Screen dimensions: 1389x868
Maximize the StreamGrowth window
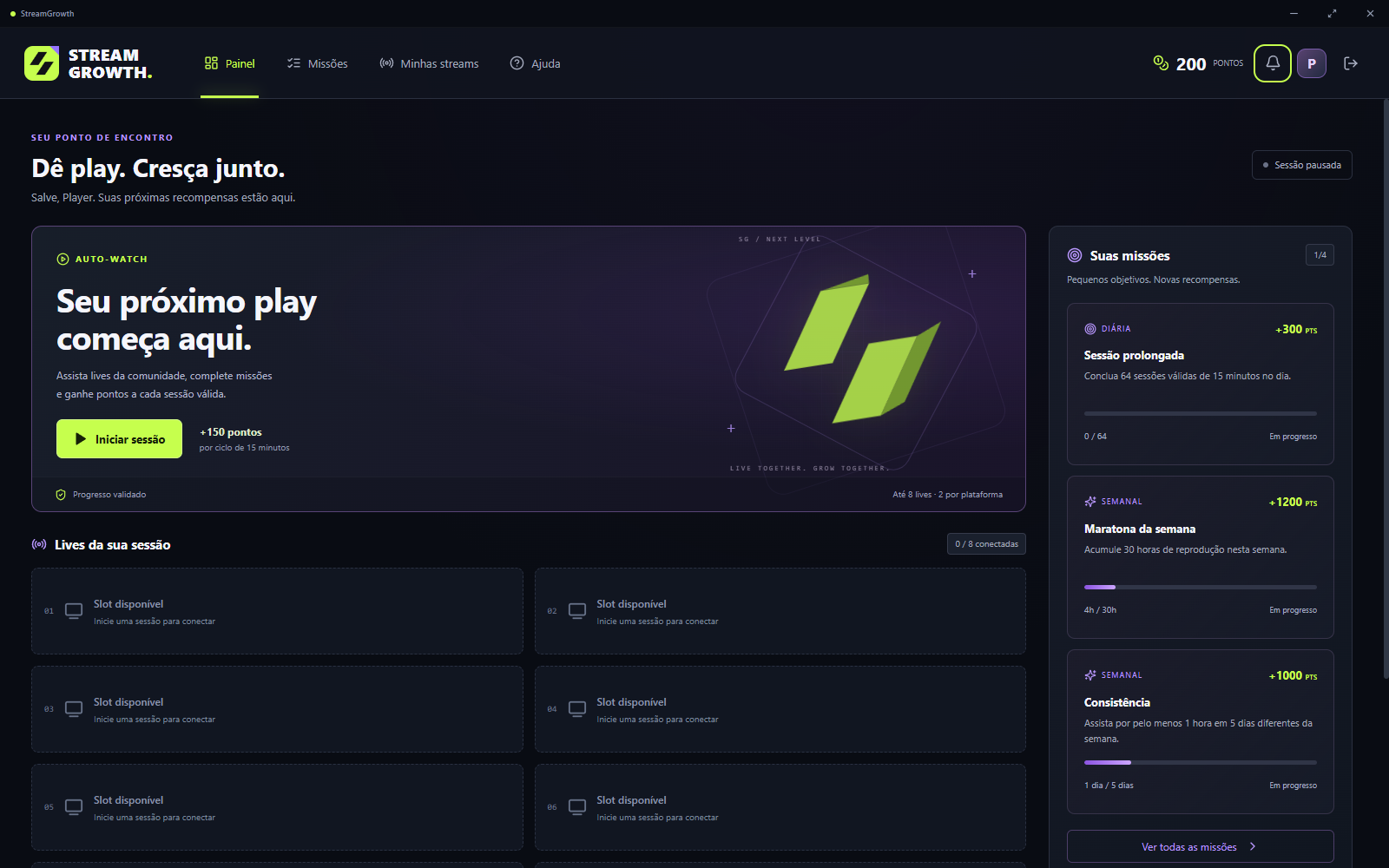click(x=1332, y=13)
